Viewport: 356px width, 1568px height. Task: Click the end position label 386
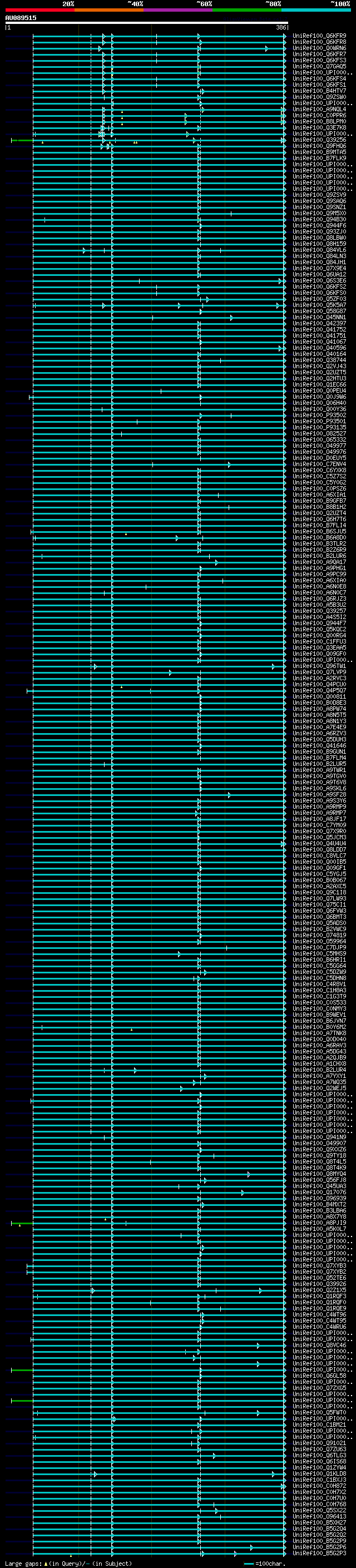[280, 27]
